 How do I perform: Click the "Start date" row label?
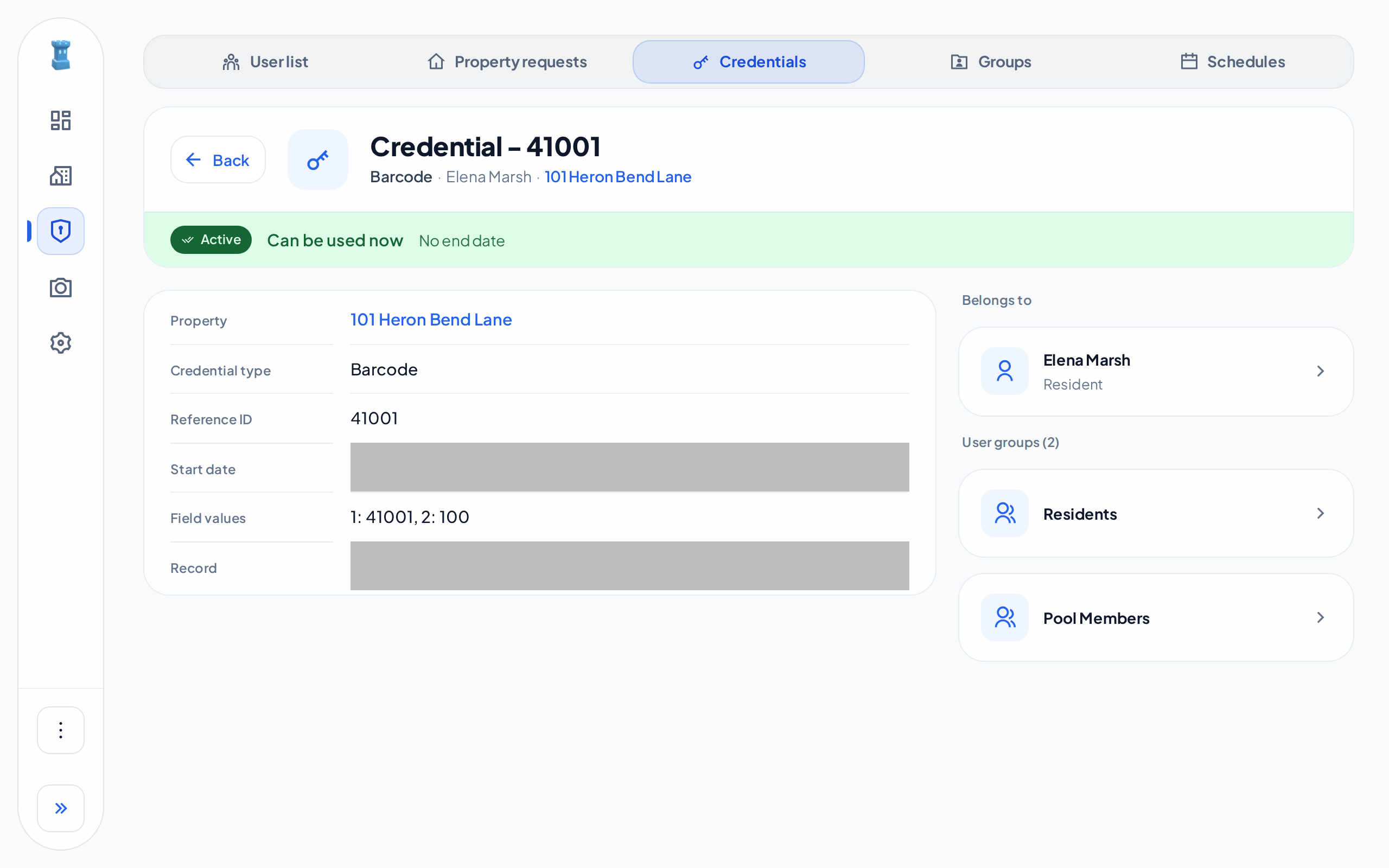[203, 470]
